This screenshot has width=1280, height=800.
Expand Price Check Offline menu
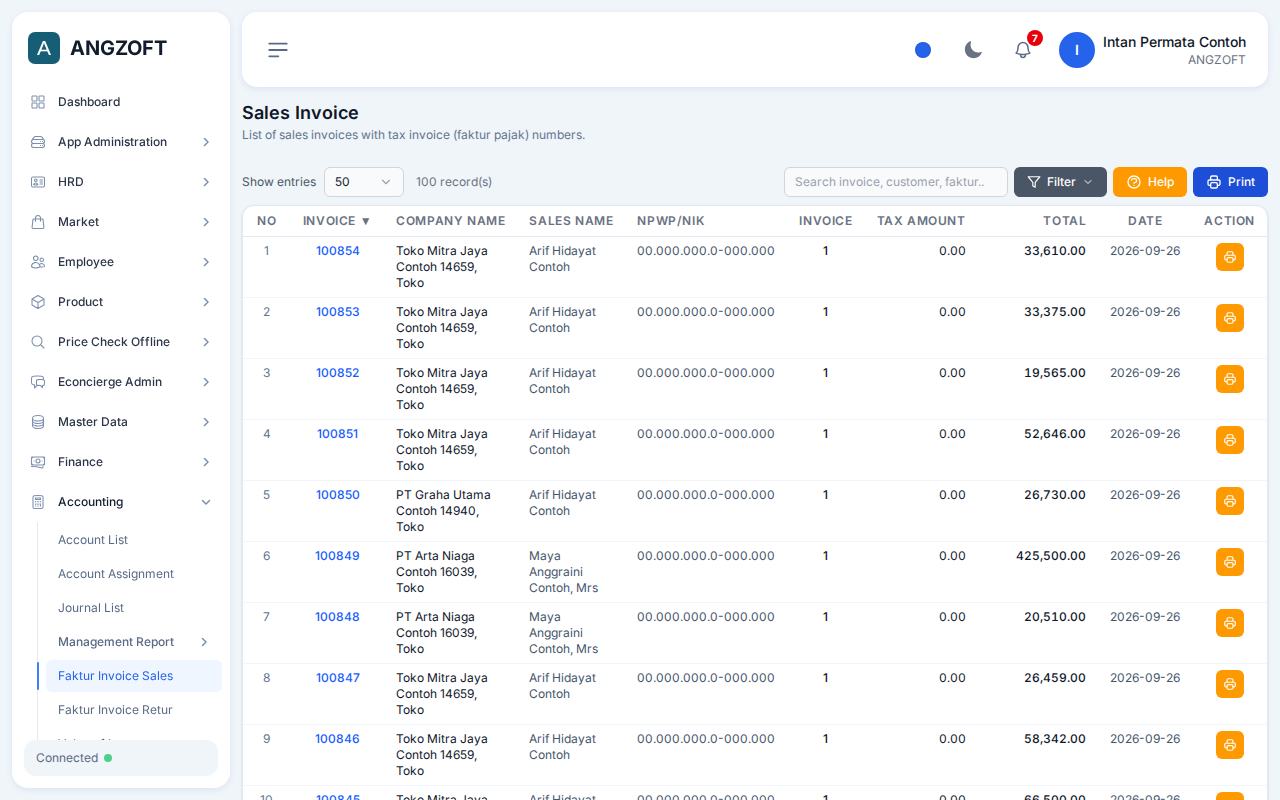click(x=121, y=342)
